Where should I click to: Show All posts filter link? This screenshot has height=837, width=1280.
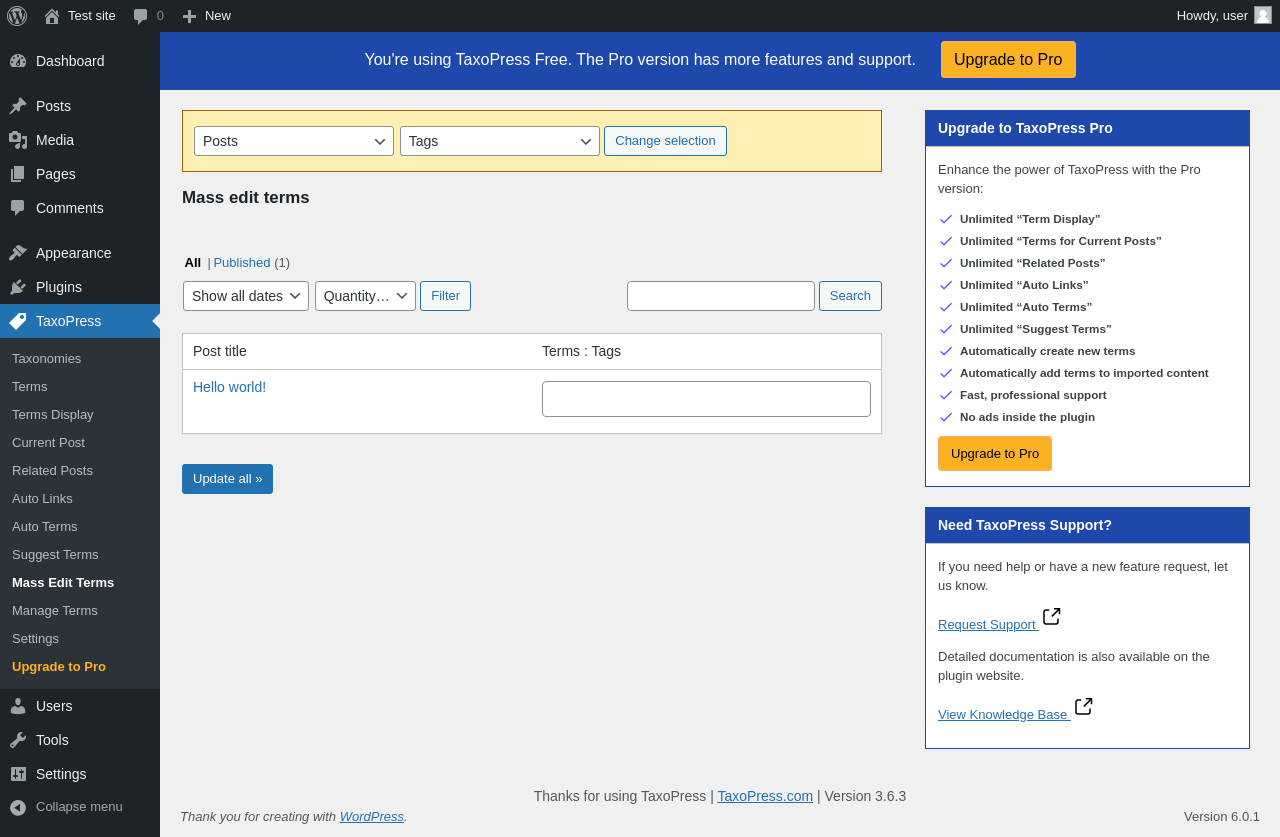pos(193,262)
